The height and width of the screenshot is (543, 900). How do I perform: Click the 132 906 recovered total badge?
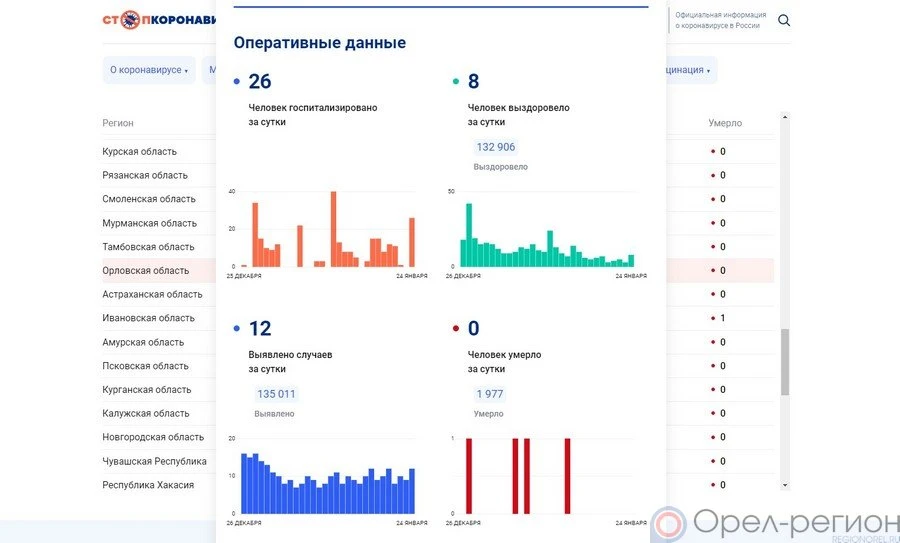496,147
